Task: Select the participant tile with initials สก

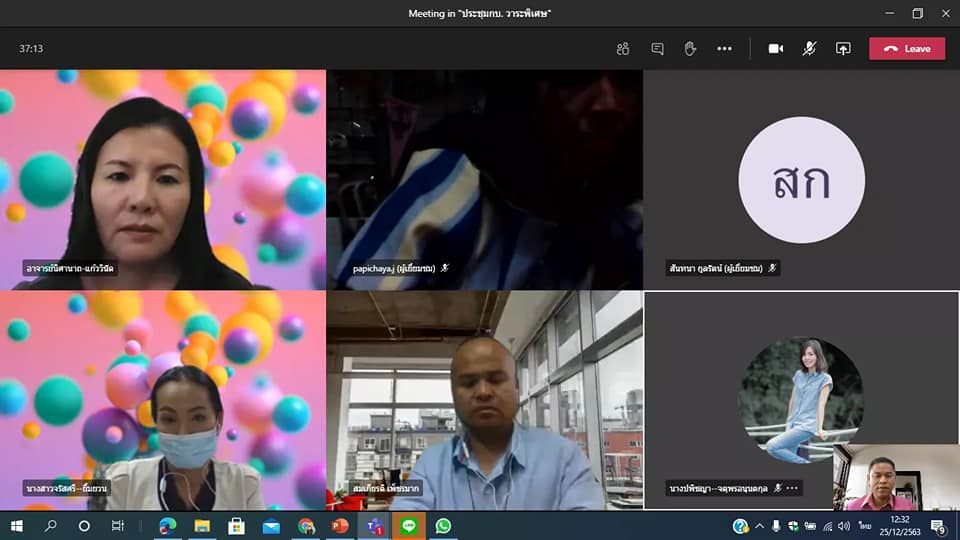Action: click(x=801, y=180)
